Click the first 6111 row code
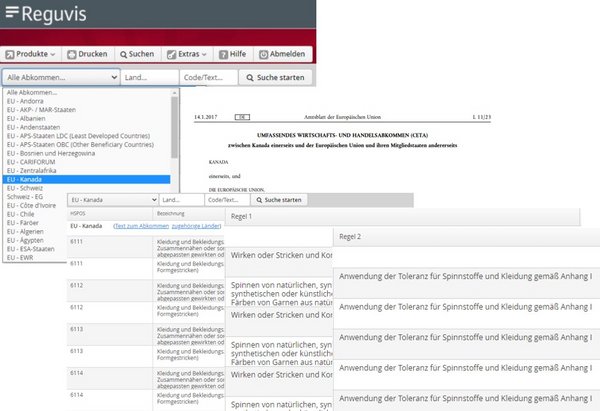This screenshot has width=600, height=411. pos(77,241)
